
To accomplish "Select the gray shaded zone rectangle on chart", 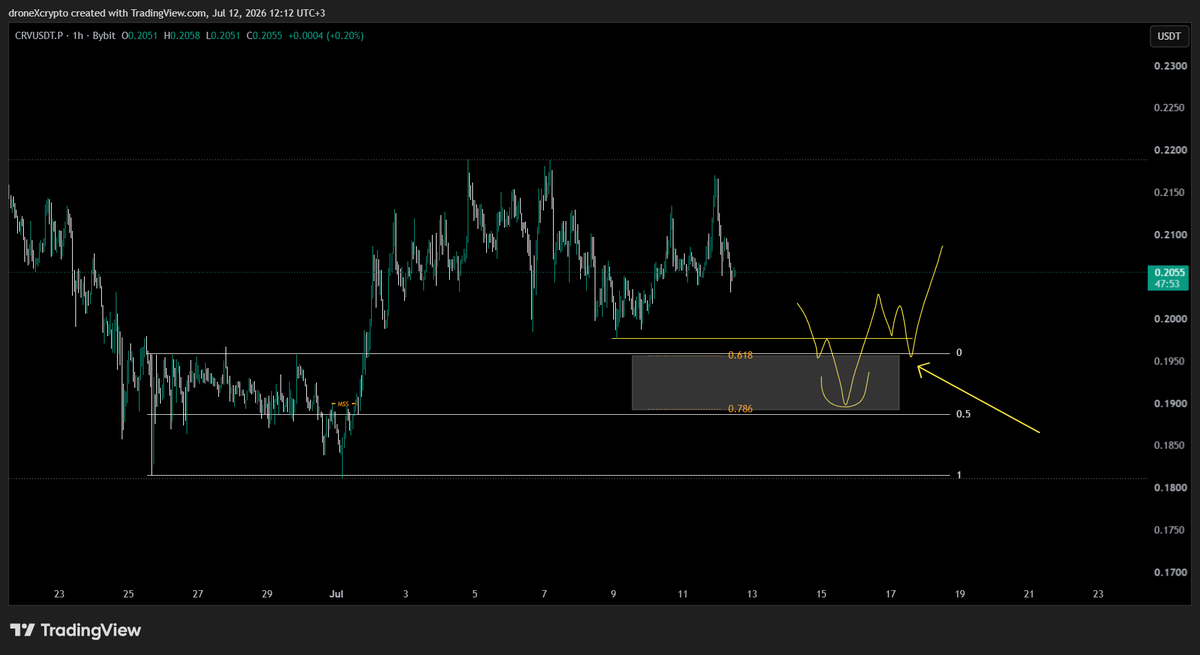I will point(765,382).
